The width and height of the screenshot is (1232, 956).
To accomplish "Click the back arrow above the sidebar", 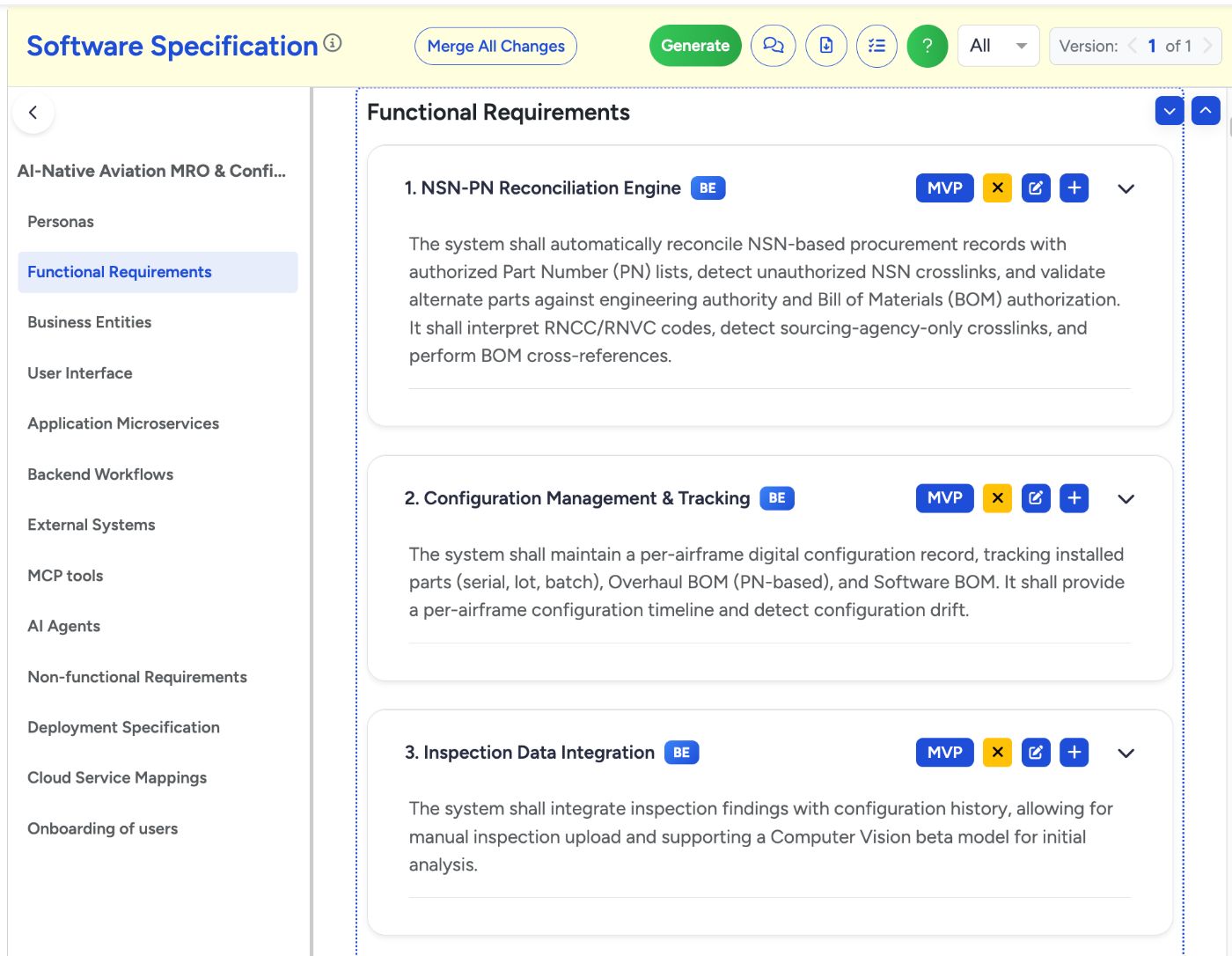I will pos(33,113).
